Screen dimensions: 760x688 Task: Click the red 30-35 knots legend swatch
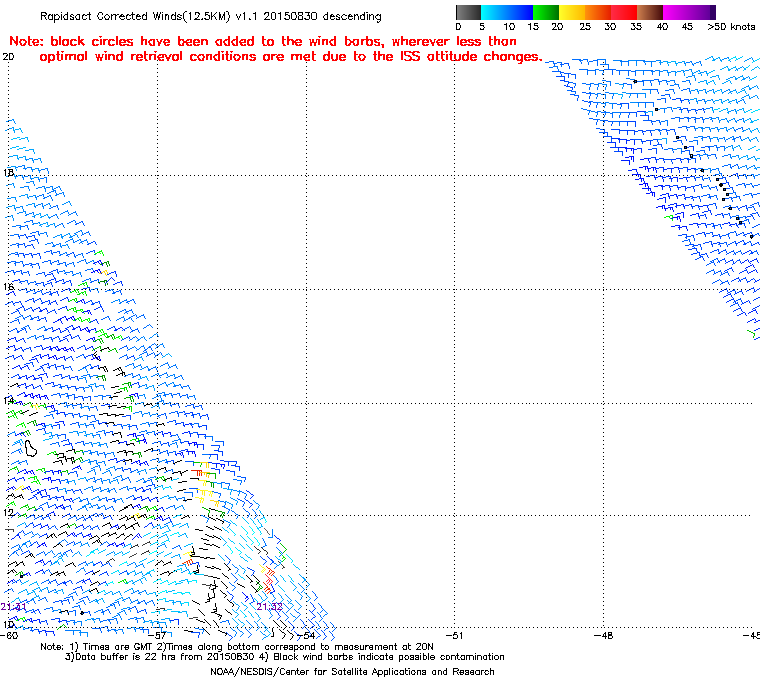tap(624, 12)
